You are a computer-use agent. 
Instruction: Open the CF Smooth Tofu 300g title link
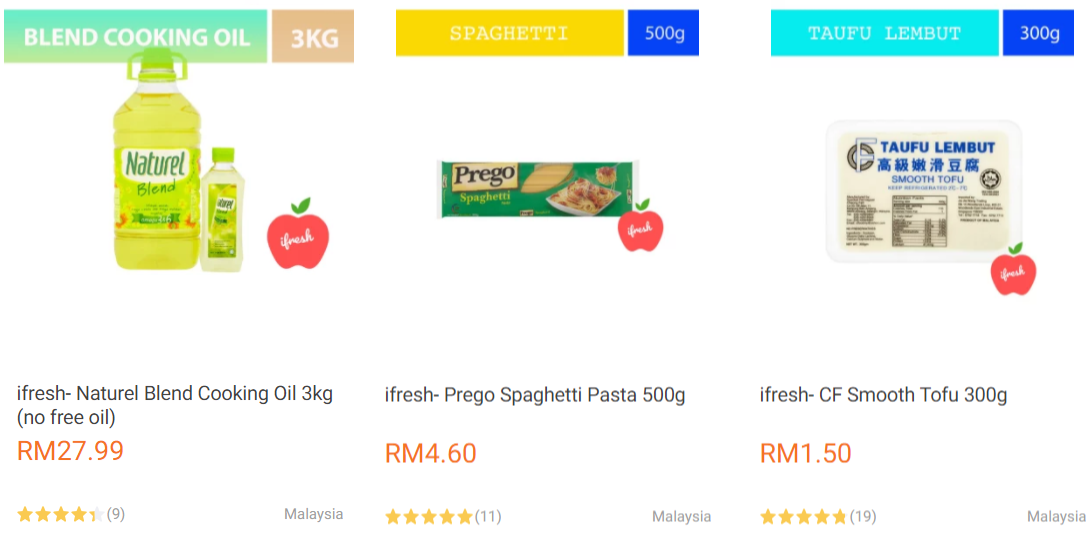pyautogui.click(x=883, y=395)
